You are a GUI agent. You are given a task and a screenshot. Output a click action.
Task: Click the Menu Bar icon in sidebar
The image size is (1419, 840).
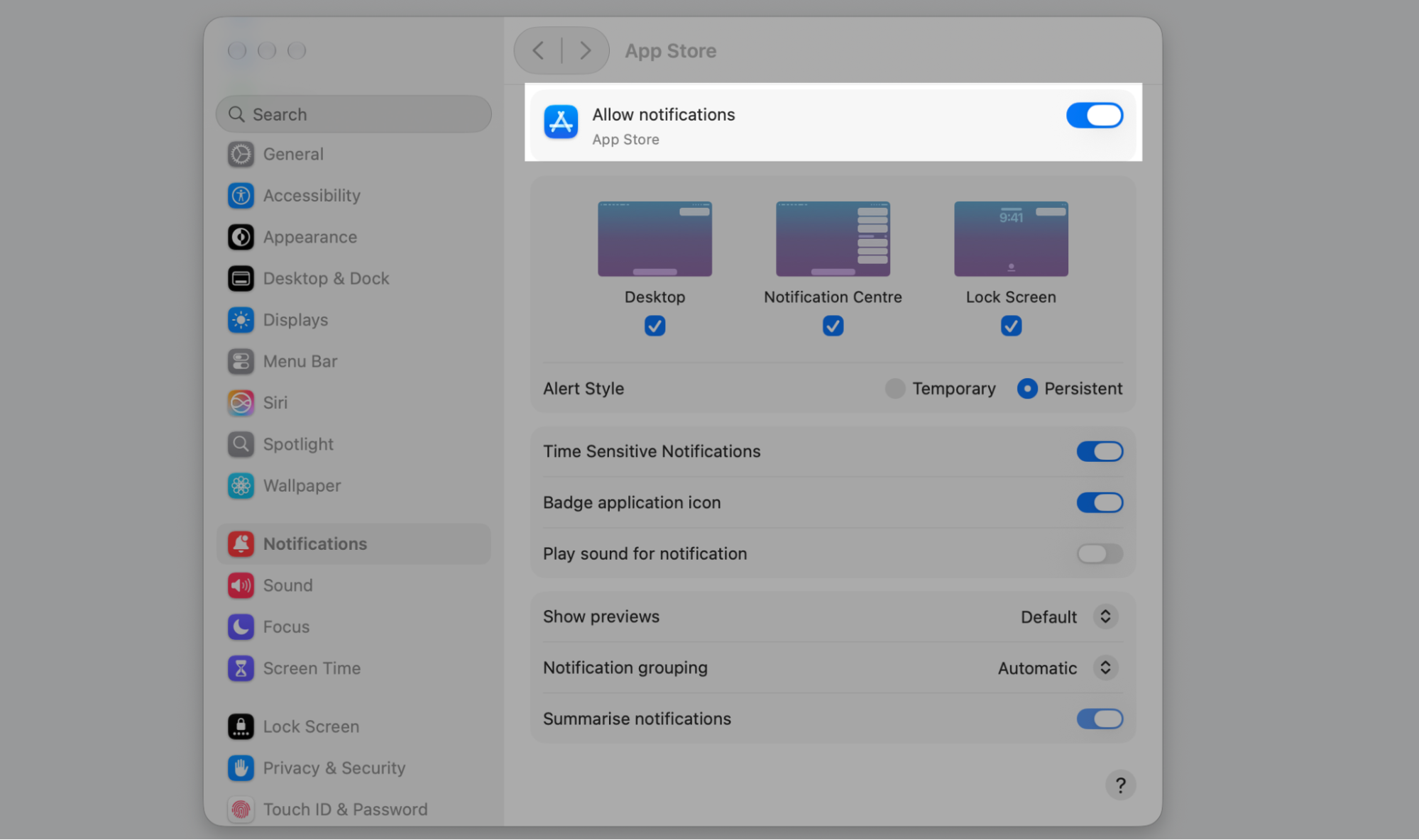(x=241, y=361)
